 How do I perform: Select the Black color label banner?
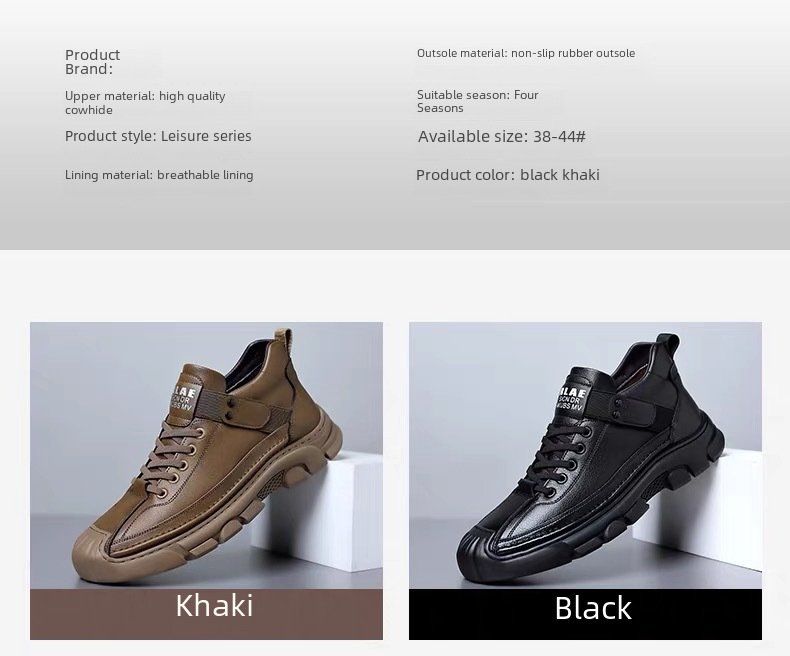pos(585,614)
